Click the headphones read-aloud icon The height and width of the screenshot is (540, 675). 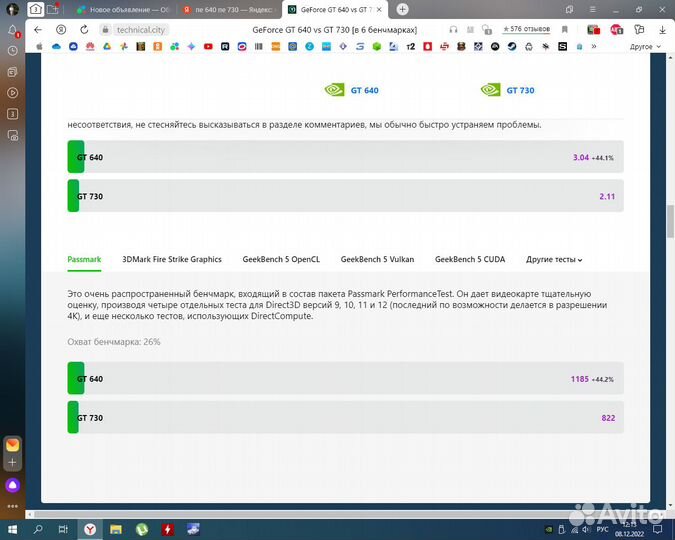453,30
